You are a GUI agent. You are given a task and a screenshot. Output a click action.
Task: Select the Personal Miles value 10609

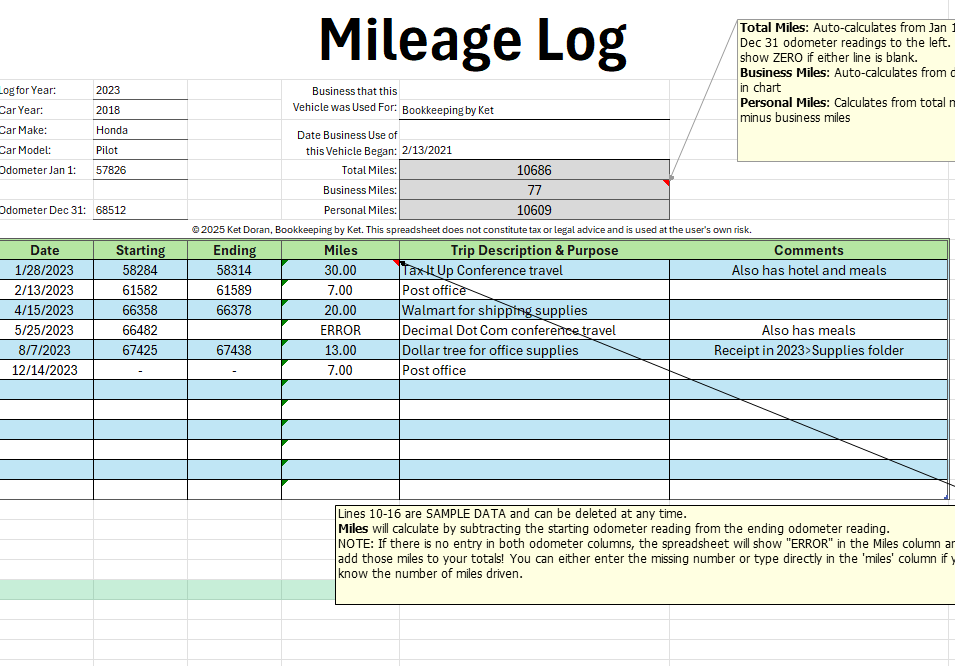(534, 210)
